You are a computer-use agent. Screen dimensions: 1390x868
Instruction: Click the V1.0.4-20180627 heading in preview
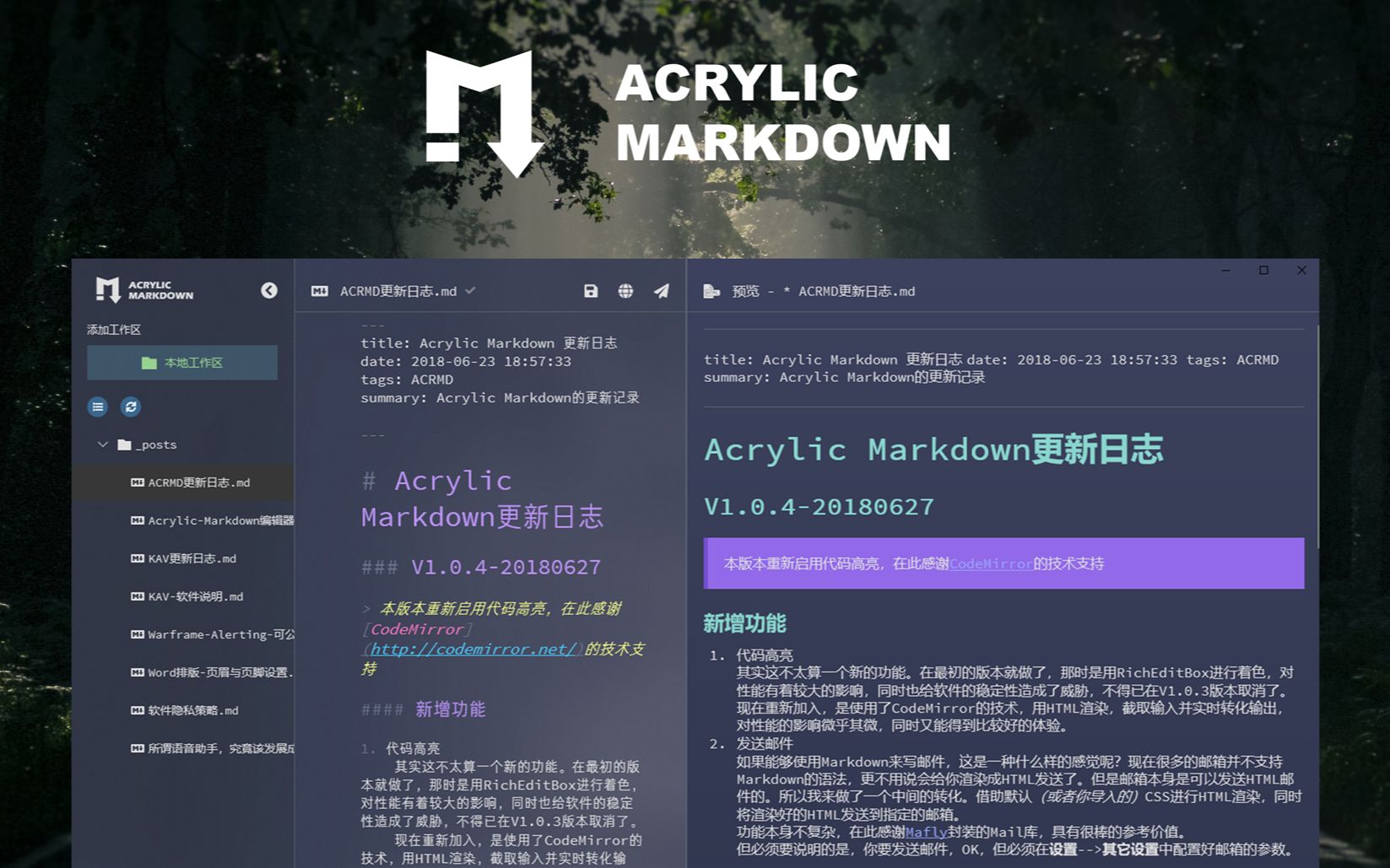point(819,506)
